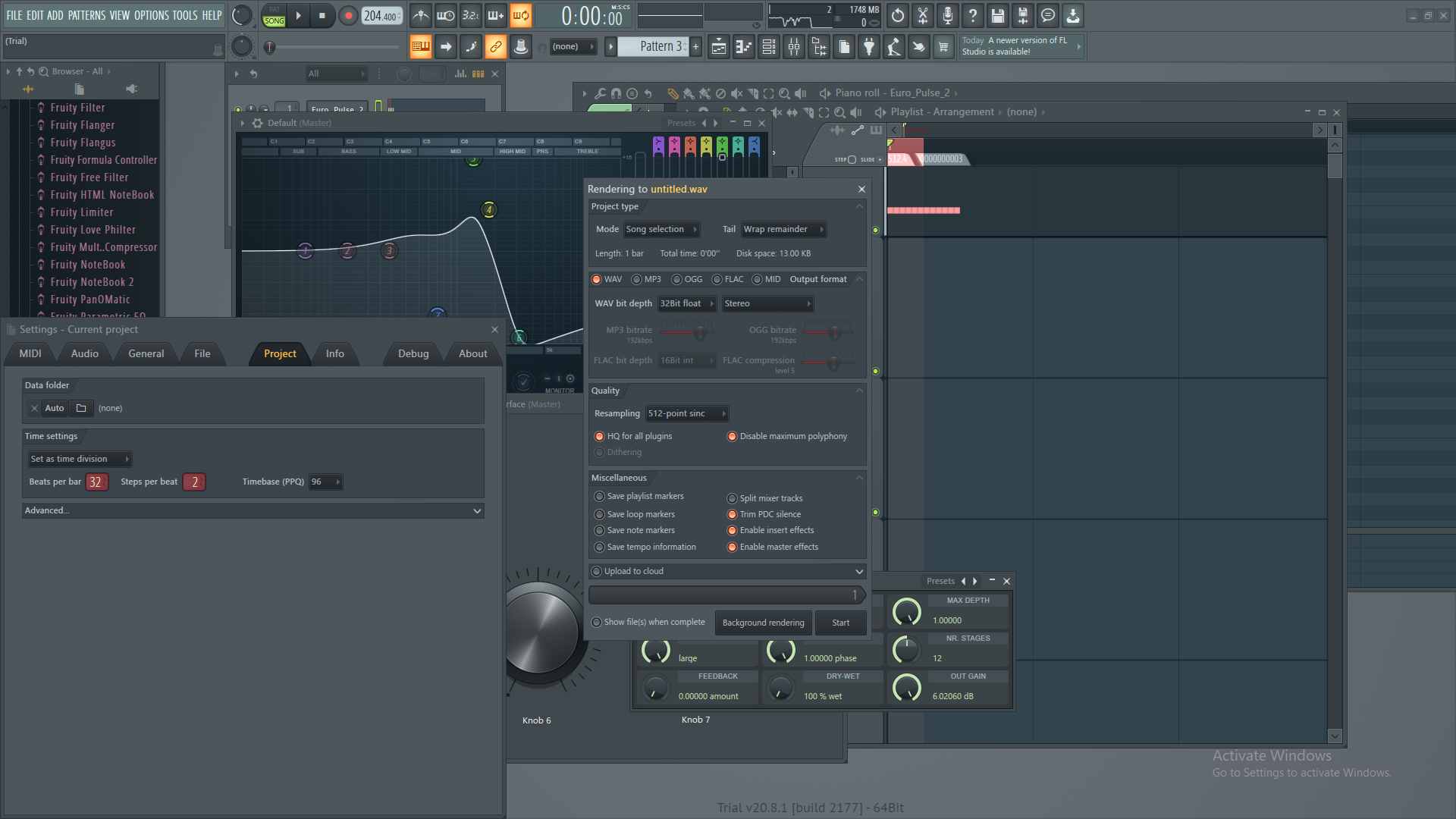Click the Piano roll magnet snap icon
Image resolution: width=1456 pixels, height=819 pixels.
coord(616,93)
